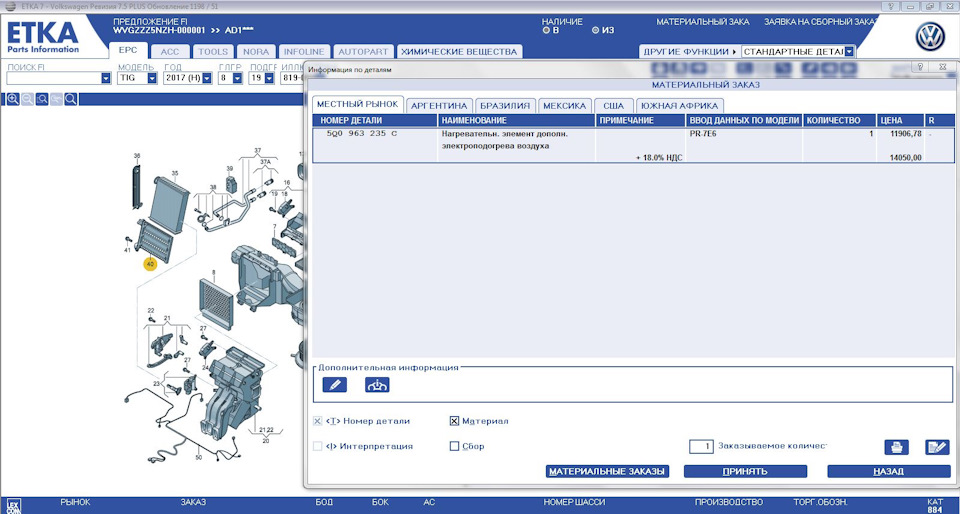Click the ПРОИЗВОДСТВО status bar entry
The width and height of the screenshot is (960, 514).
click(x=729, y=502)
